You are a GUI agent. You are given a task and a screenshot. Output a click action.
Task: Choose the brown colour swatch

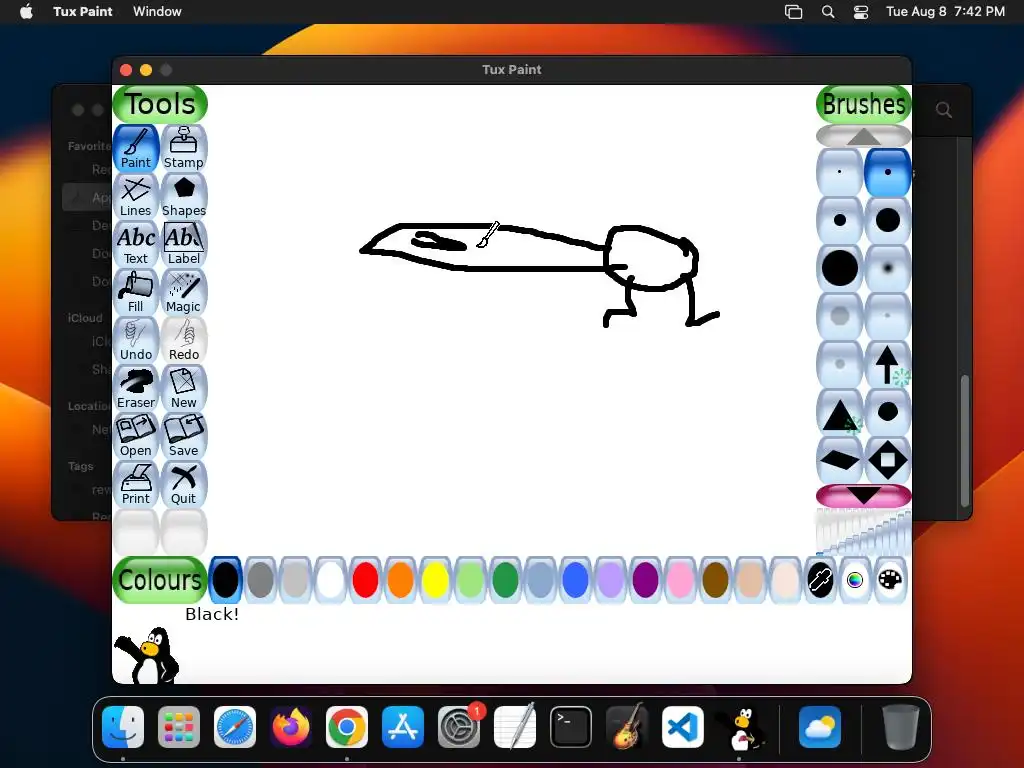(715, 580)
